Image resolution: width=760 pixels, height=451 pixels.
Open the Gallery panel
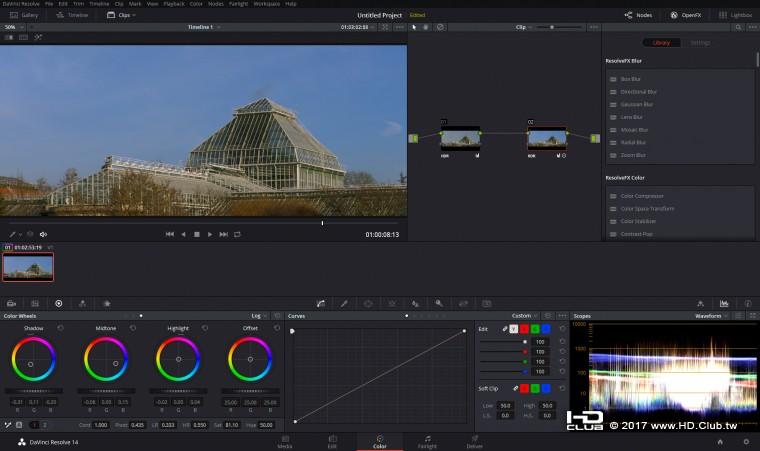point(25,15)
